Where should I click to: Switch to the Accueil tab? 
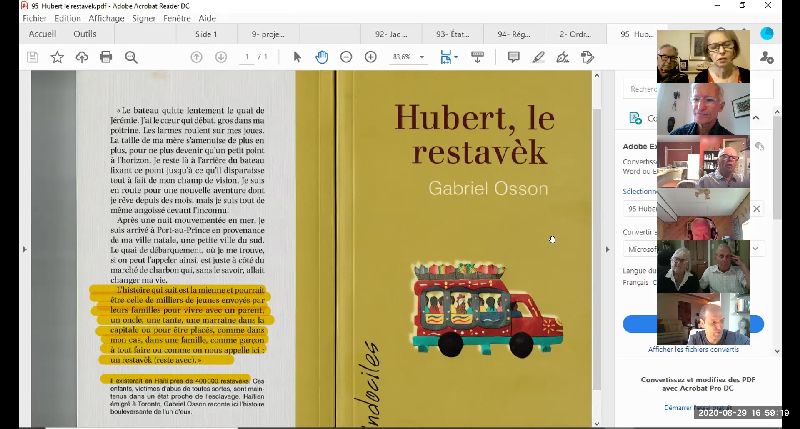point(42,34)
